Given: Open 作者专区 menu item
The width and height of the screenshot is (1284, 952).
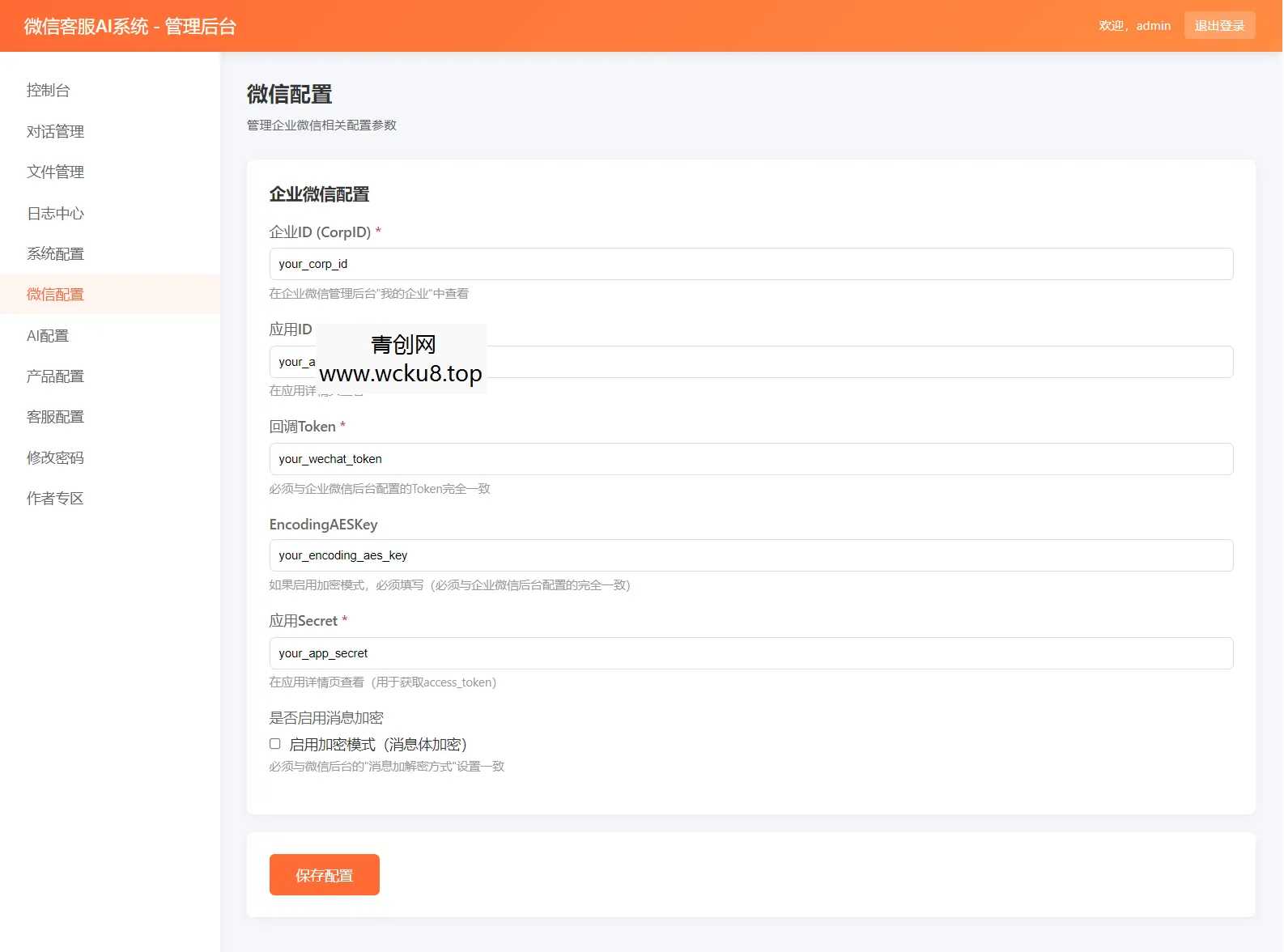Looking at the screenshot, I should pos(110,498).
